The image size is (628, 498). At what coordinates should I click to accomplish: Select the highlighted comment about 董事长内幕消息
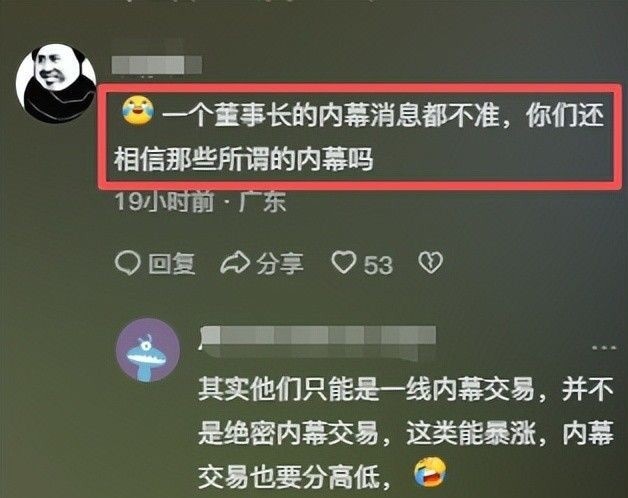[x=359, y=137]
